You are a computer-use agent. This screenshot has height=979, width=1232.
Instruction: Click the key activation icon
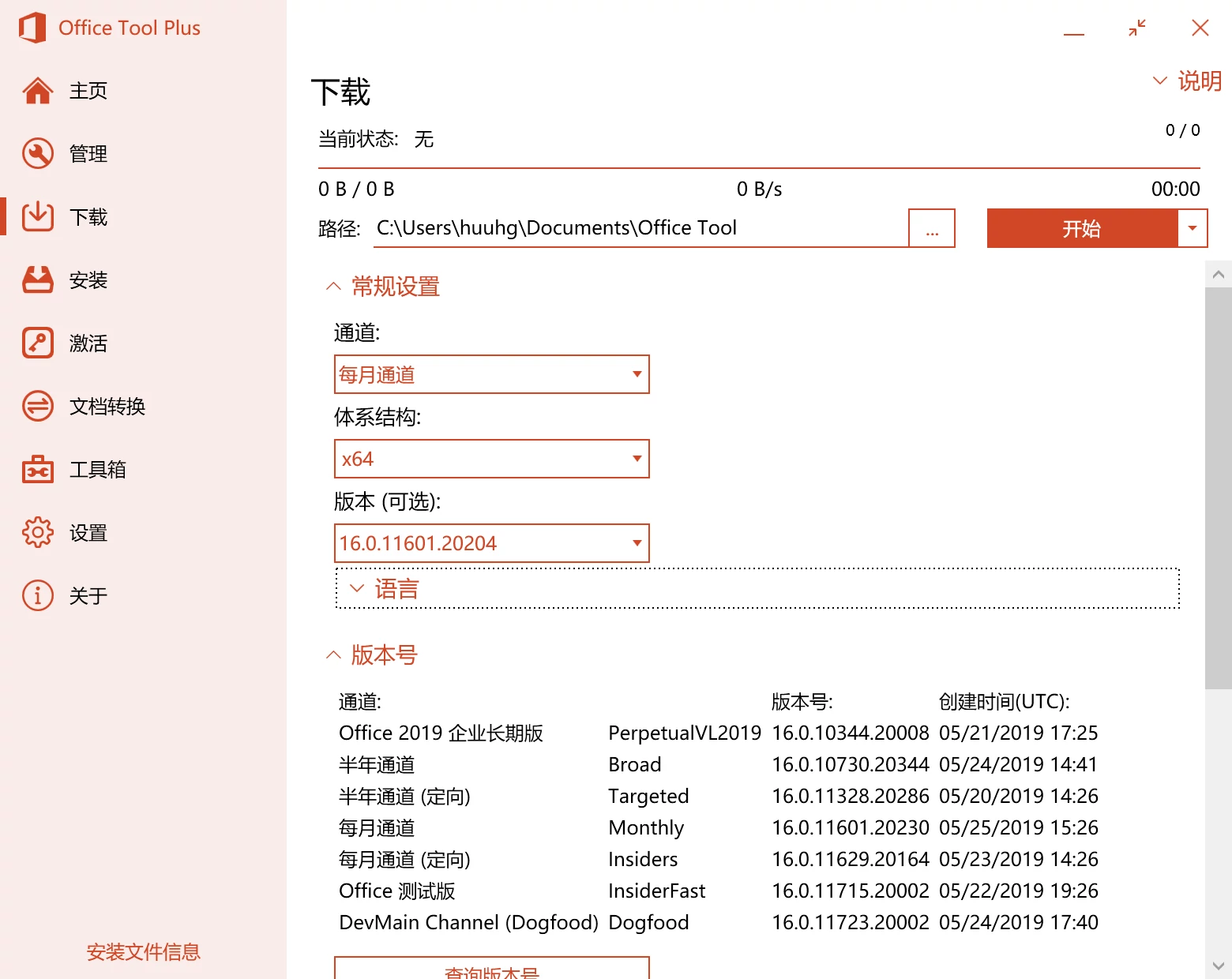38,343
